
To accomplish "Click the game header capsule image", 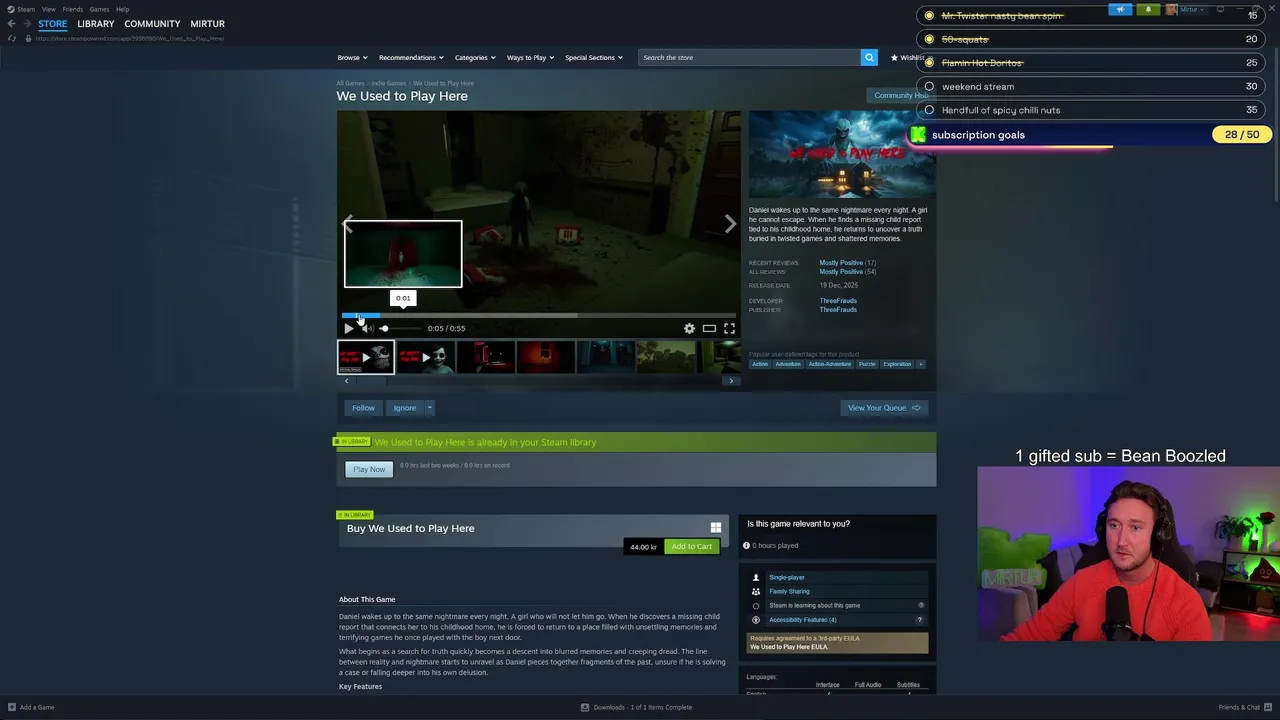I will [x=842, y=154].
